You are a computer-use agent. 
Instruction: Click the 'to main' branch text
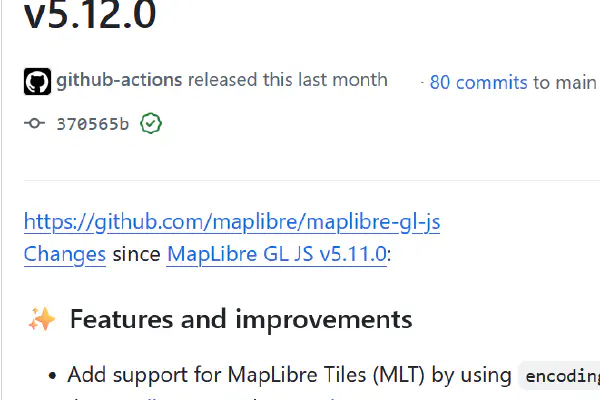click(x=566, y=82)
